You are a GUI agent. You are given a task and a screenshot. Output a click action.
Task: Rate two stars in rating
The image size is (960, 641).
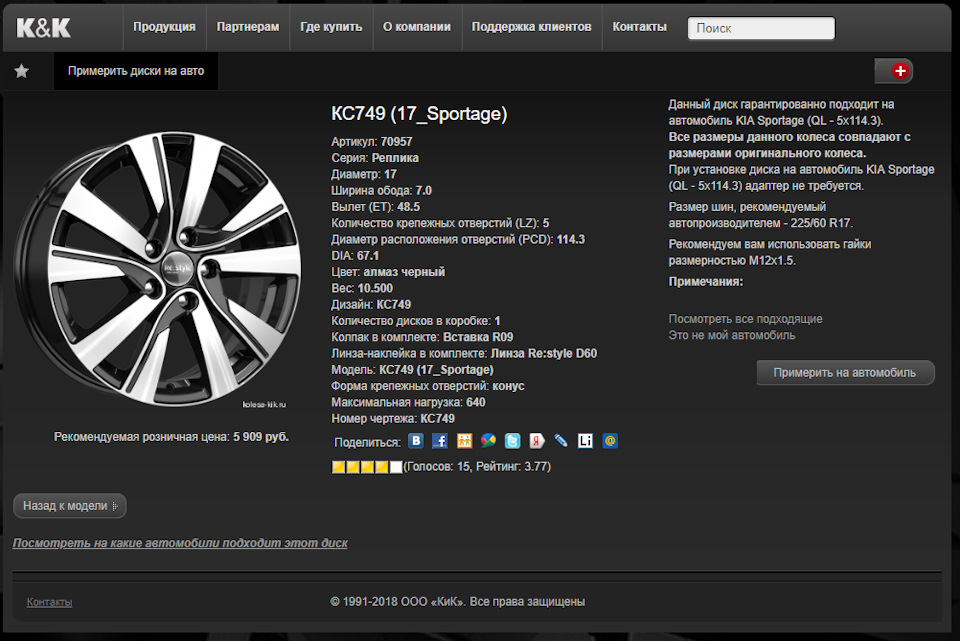coord(353,467)
